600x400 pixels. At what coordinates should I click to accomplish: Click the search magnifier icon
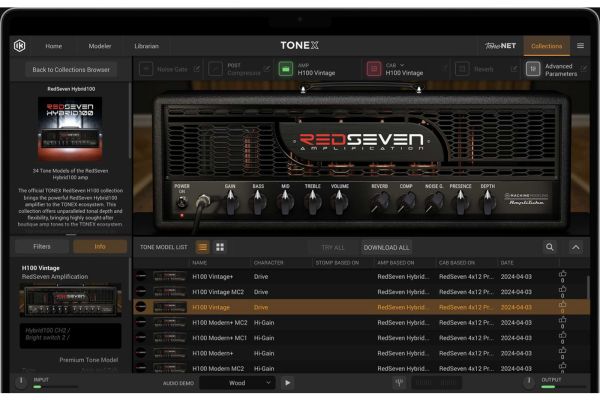click(x=549, y=247)
